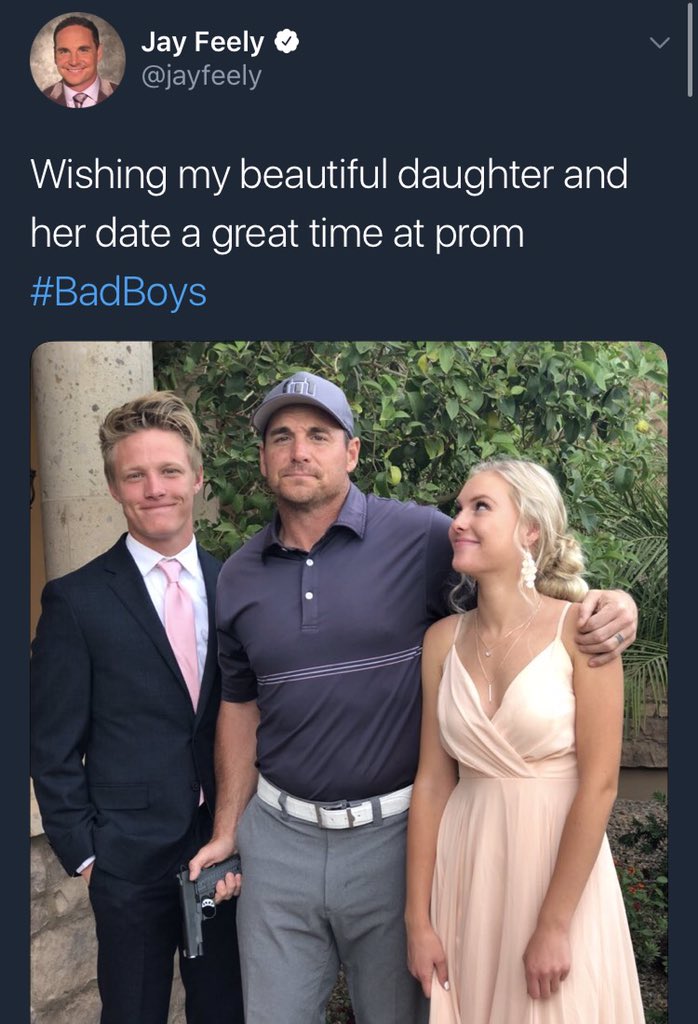Click the scrollbar indicator at right edge

click(x=690, y=50)
